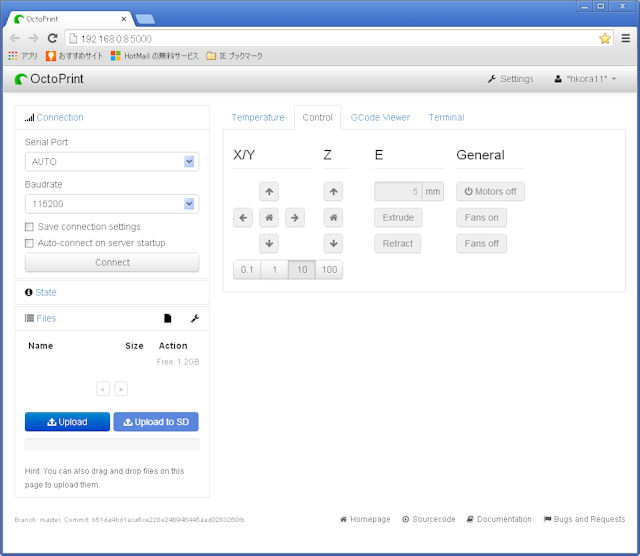
Task: Jog Y axis down with X/Y down arrow
Action: pyautogui.click(x=269, y=244)
